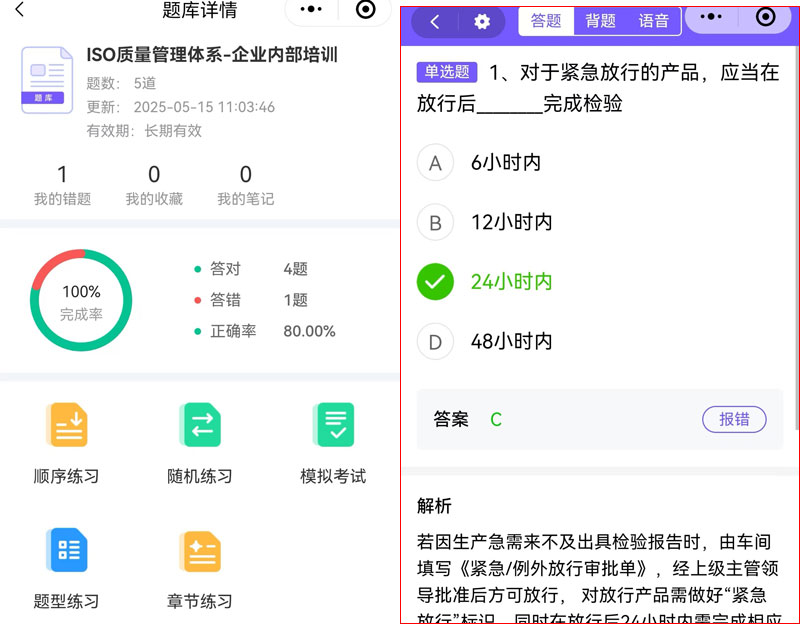
Task: Tap the 解析 heading
Action: [x=434, y=506]
